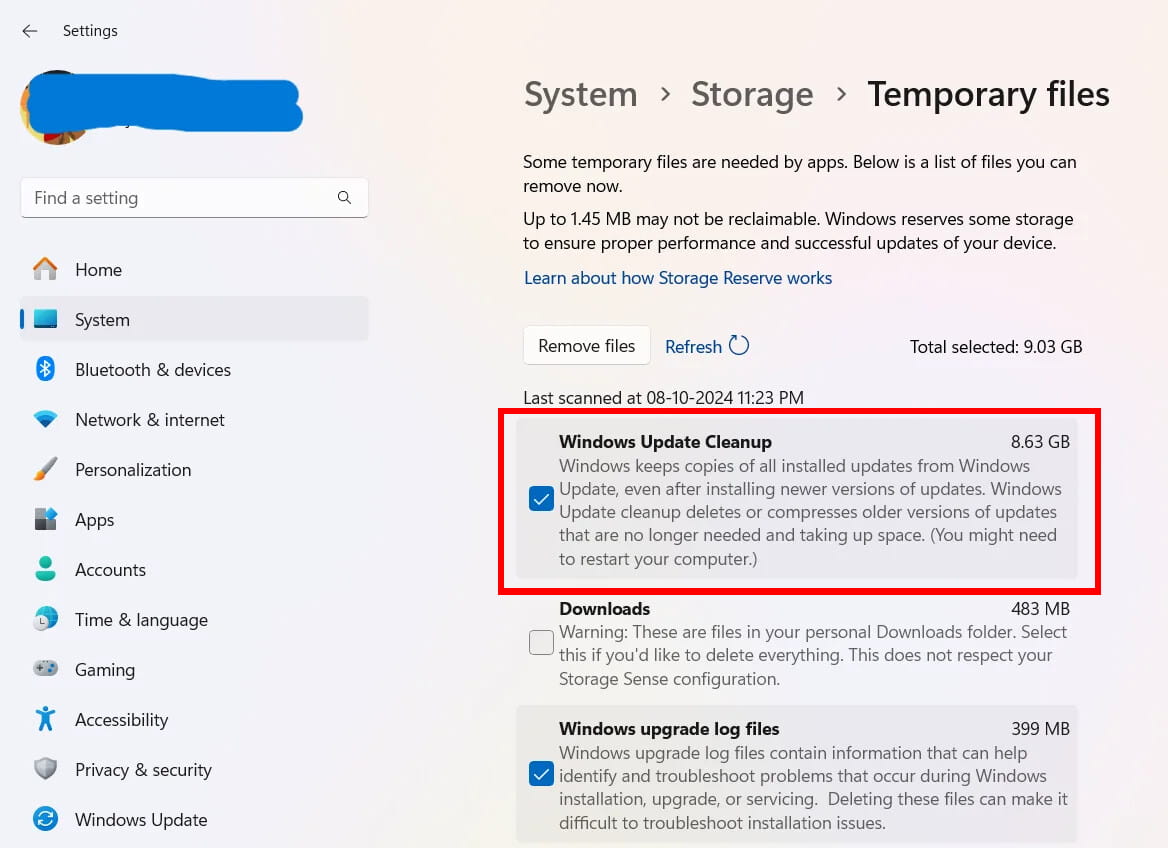Click the Downloads item title
The image size is (1168, 848).
click(x=604, y=609)
